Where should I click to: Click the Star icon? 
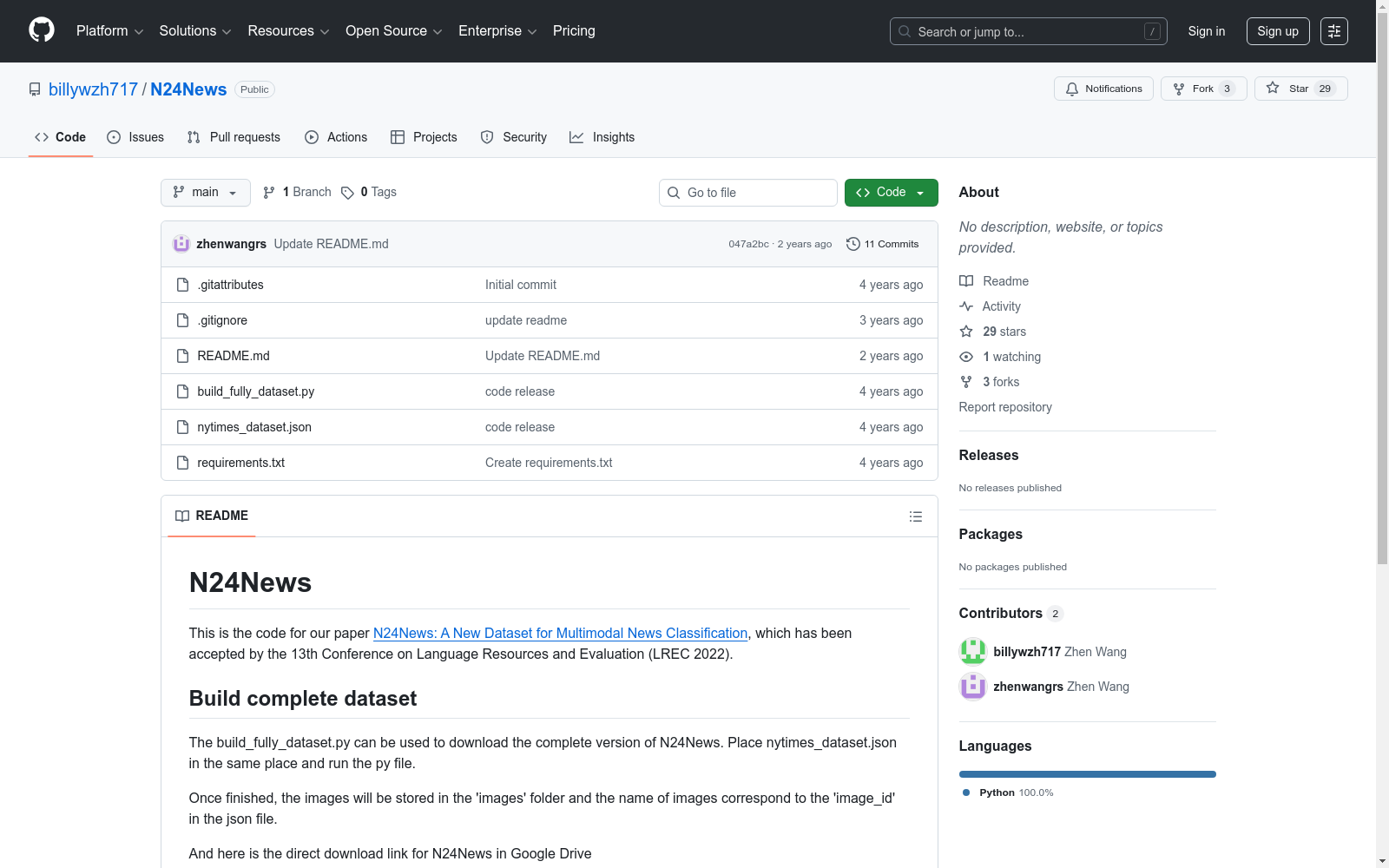pyautogui.click(x=1273, y=88)
